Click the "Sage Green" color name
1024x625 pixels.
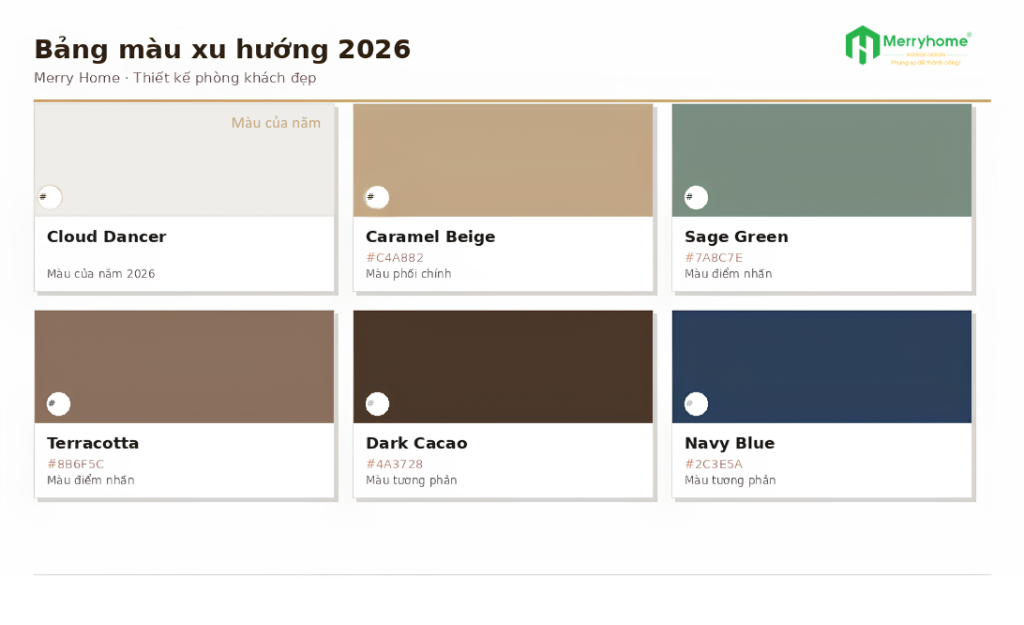coord(736,236)
